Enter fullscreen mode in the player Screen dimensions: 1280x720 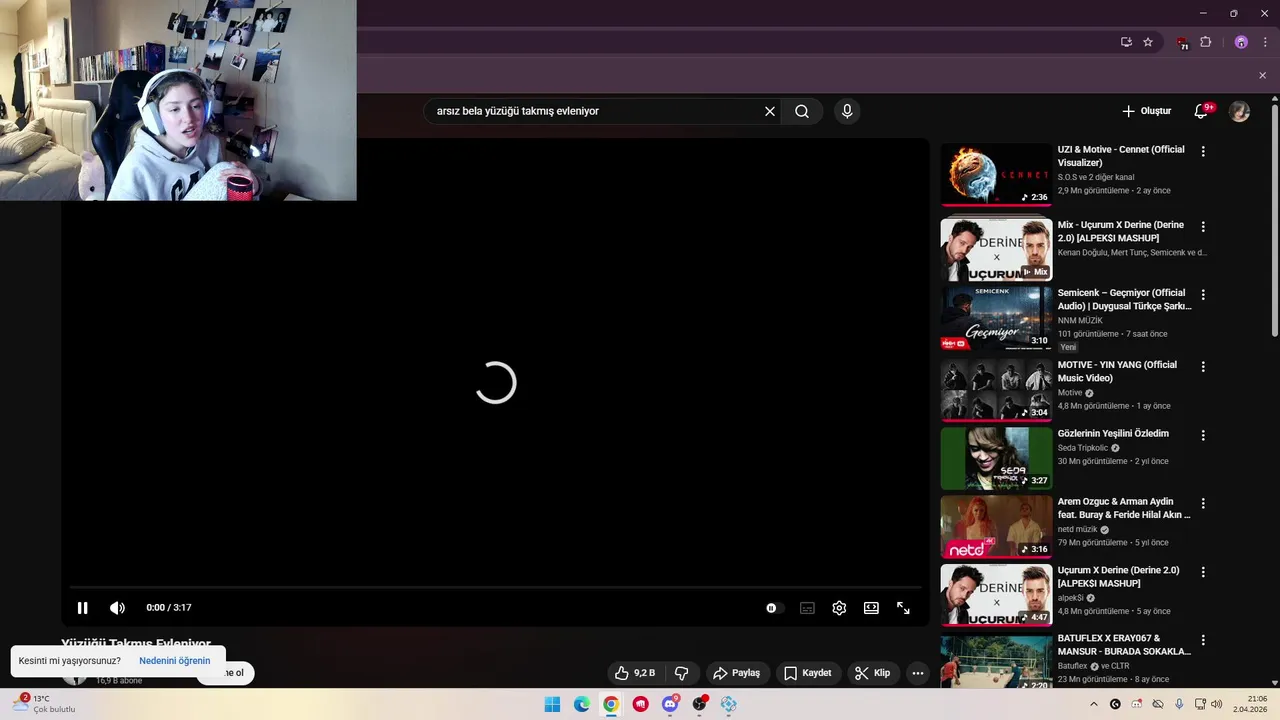pos(903,608)
